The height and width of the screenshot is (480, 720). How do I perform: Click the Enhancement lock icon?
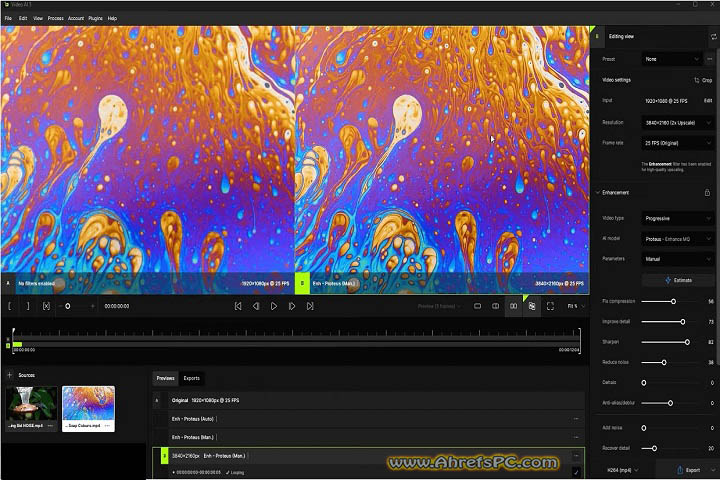(707, 192)
